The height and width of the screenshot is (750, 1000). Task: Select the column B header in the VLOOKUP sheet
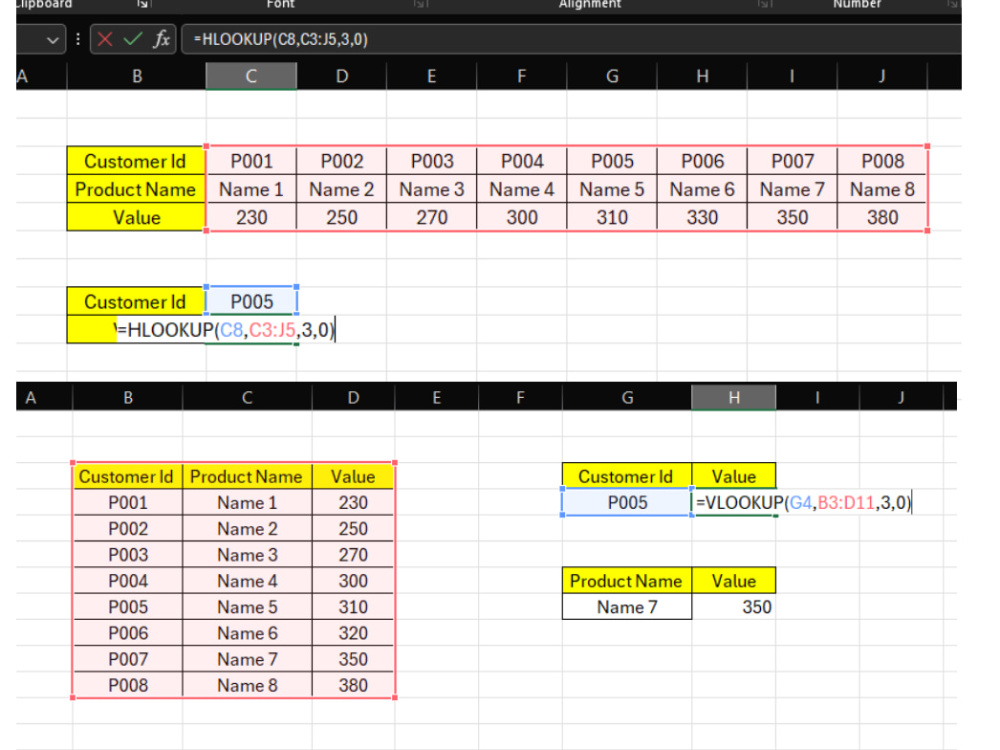tap(128, 398)
